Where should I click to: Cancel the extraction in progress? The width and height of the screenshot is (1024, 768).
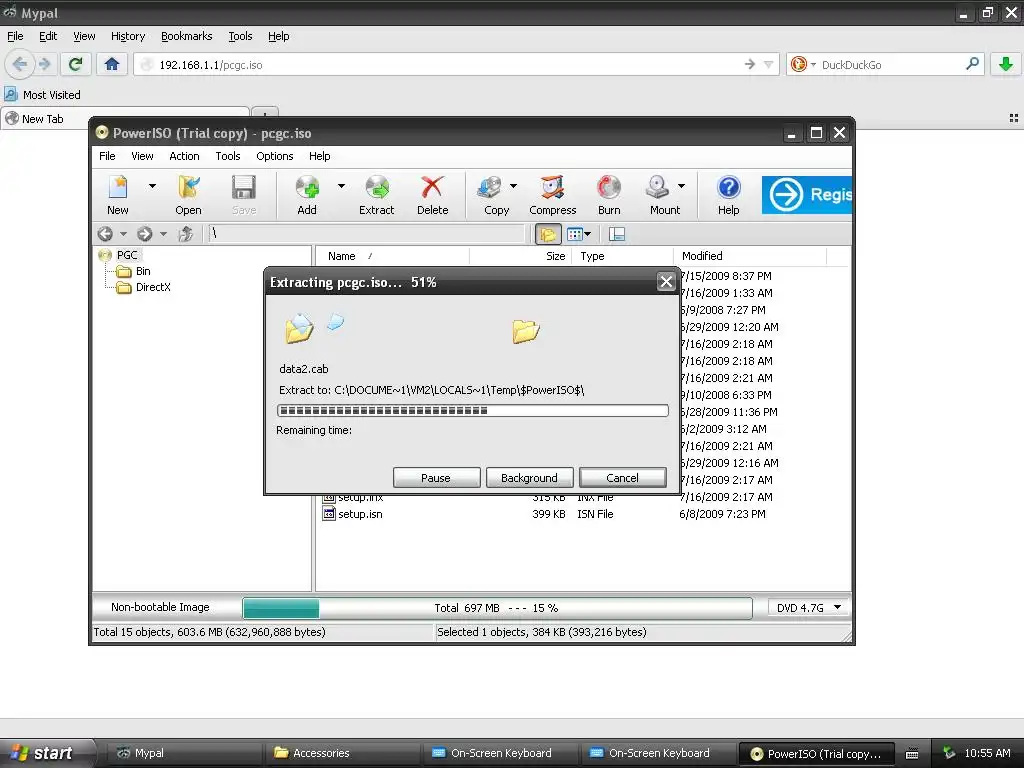point(622,477)
